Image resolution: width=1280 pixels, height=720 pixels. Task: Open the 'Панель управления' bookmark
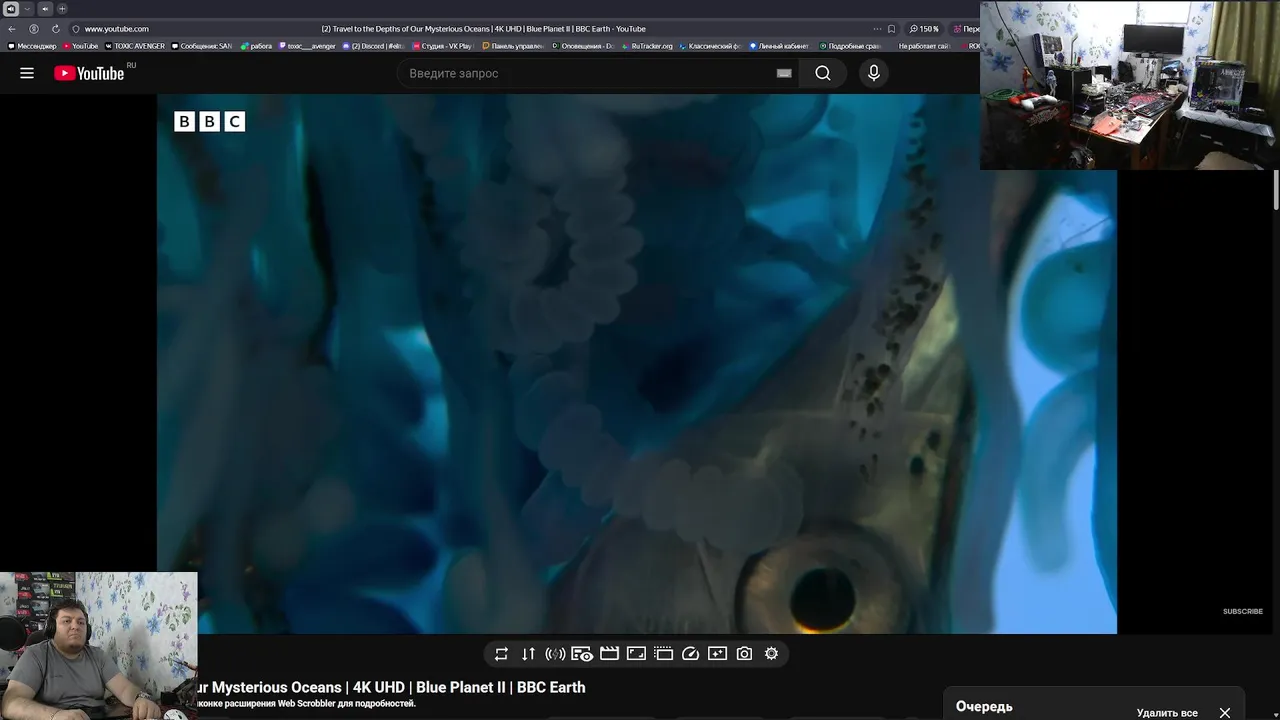coord(513,46)
